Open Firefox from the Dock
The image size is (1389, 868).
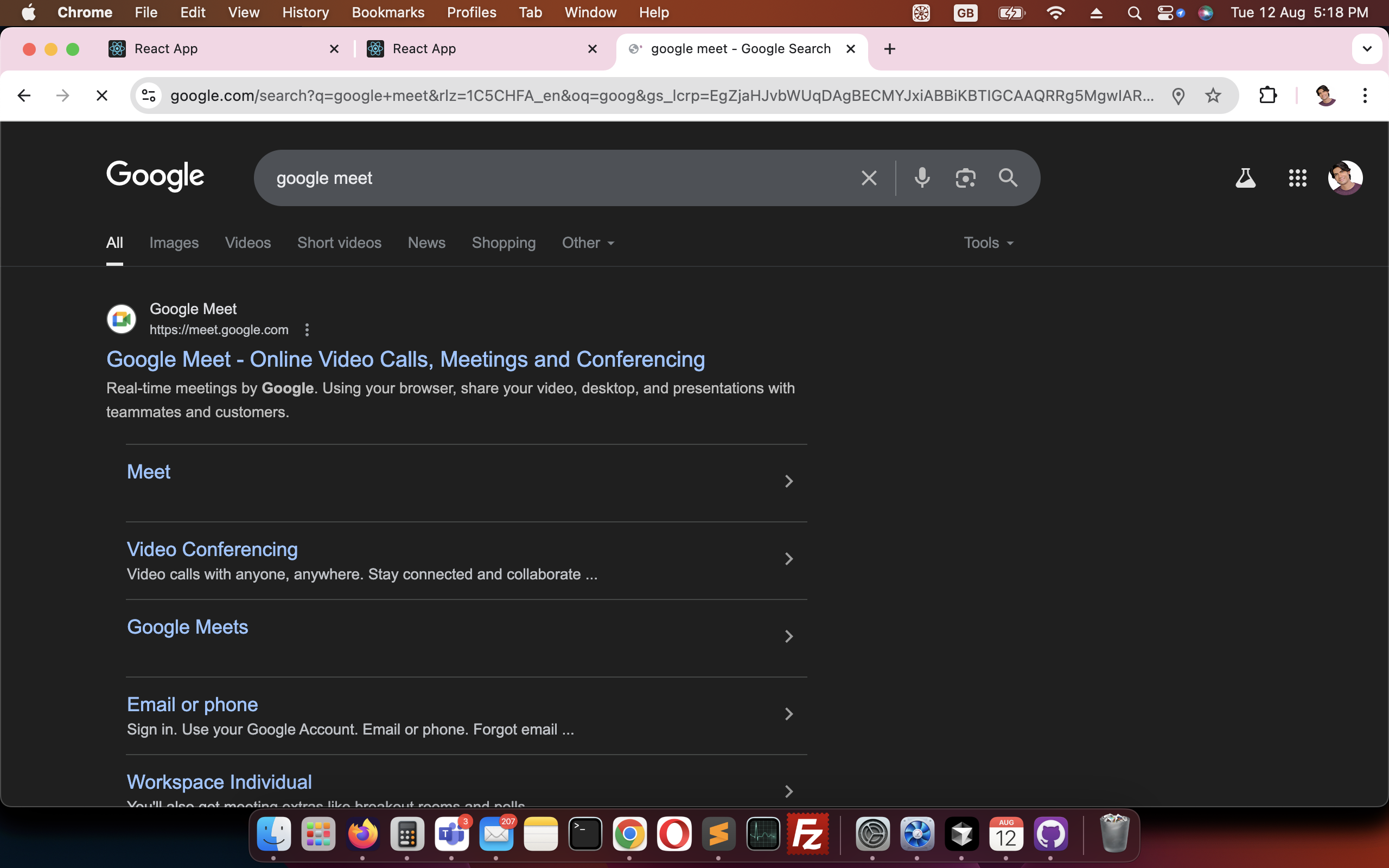363,834
